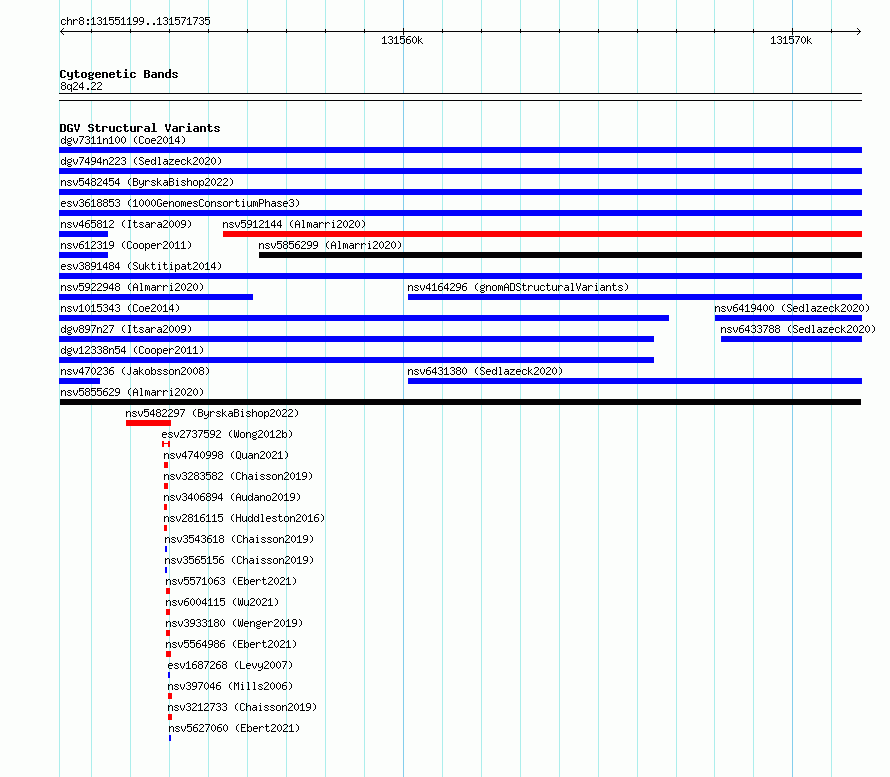
Task: Open nsv2816115 (Huddleston2016) label
Action: click(x=244, y=518)
